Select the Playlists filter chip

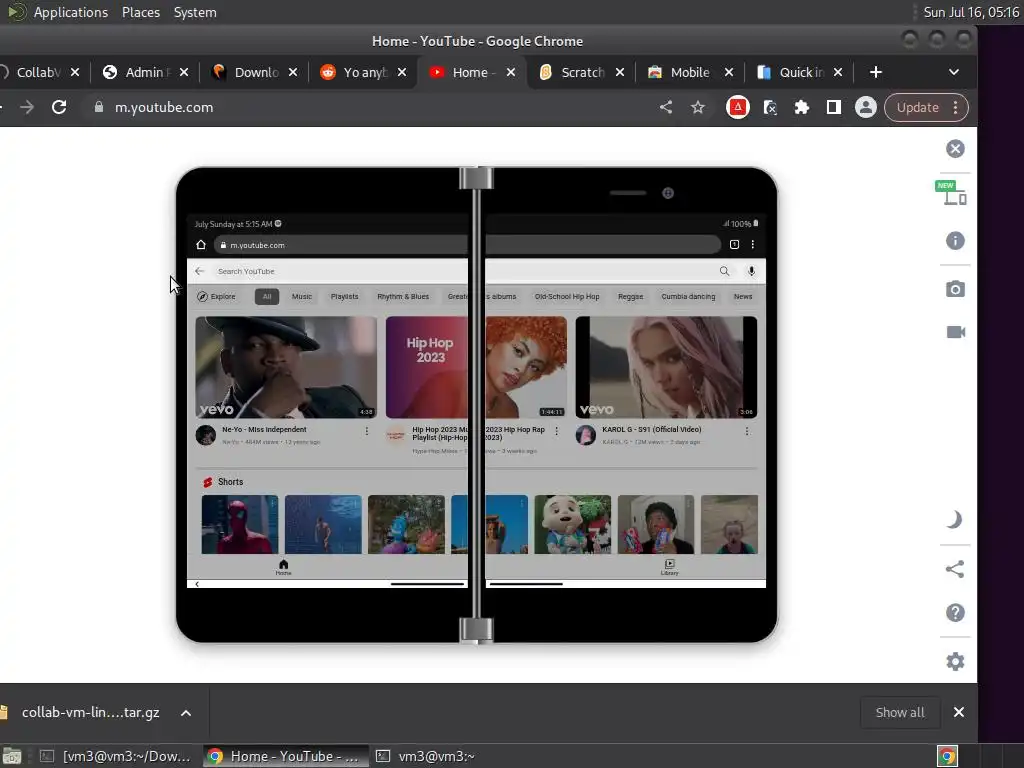coord(344,296)
